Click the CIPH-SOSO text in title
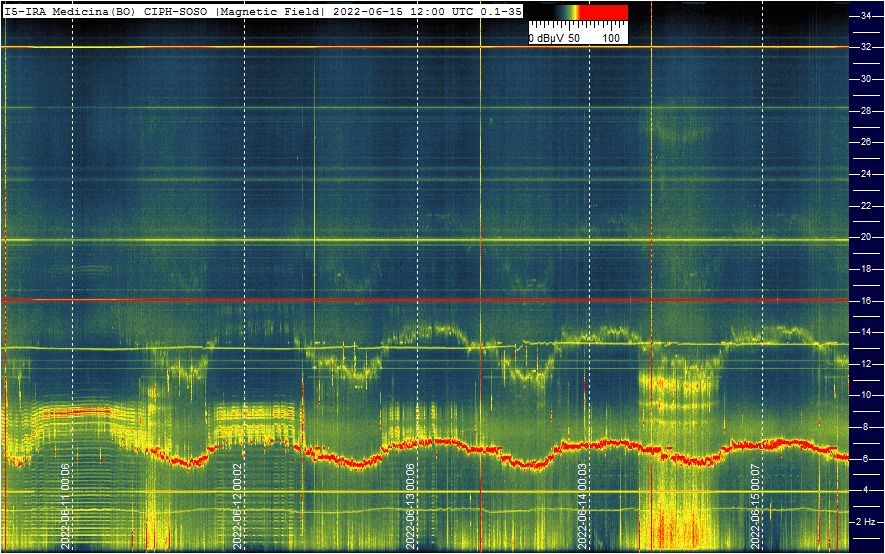Viewport: 885px width, 554px height. 177,11
